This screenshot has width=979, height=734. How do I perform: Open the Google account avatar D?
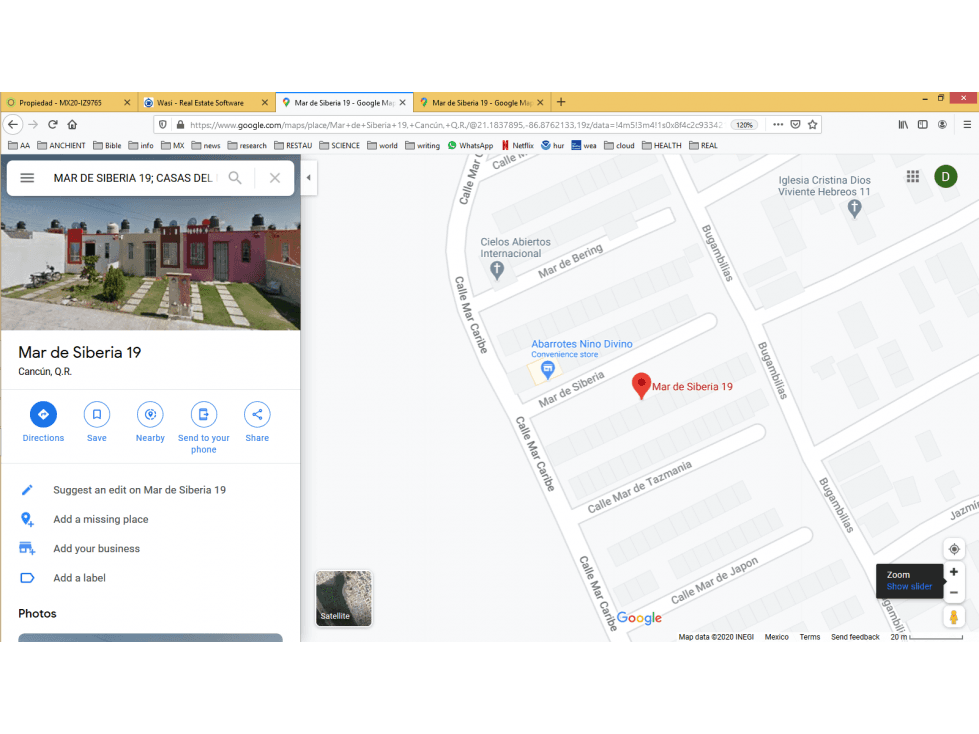coord(945,177)
